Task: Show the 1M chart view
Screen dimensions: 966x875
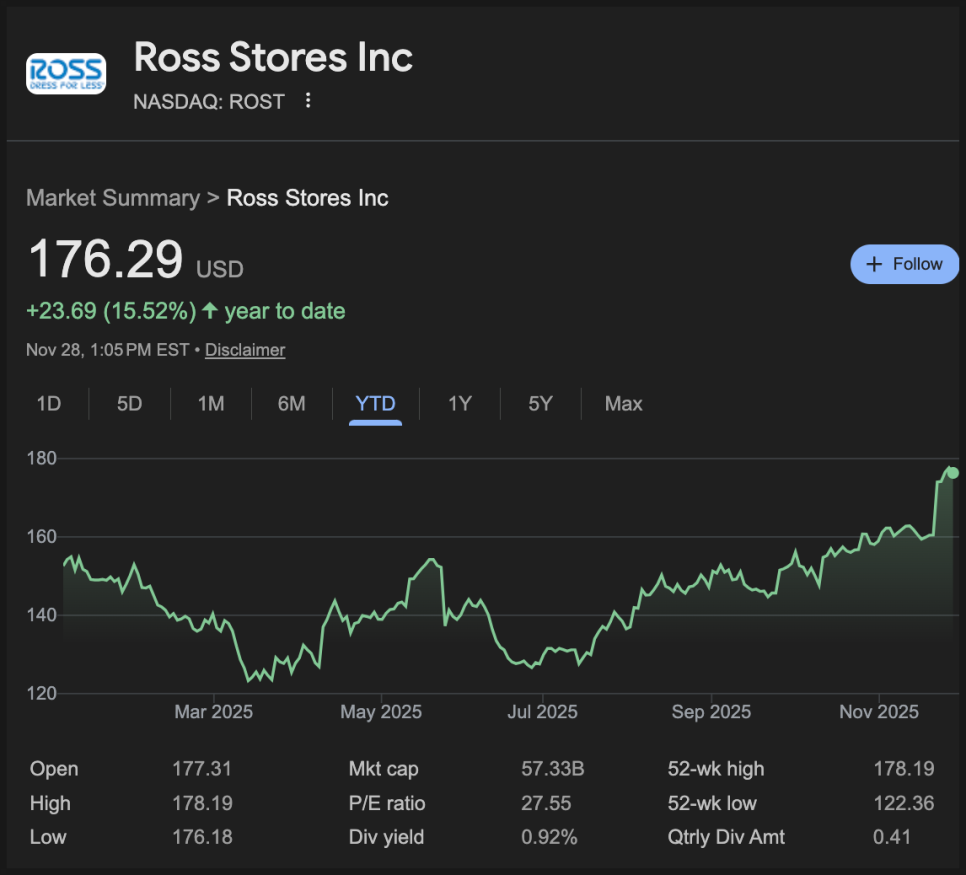Action: 210,404
